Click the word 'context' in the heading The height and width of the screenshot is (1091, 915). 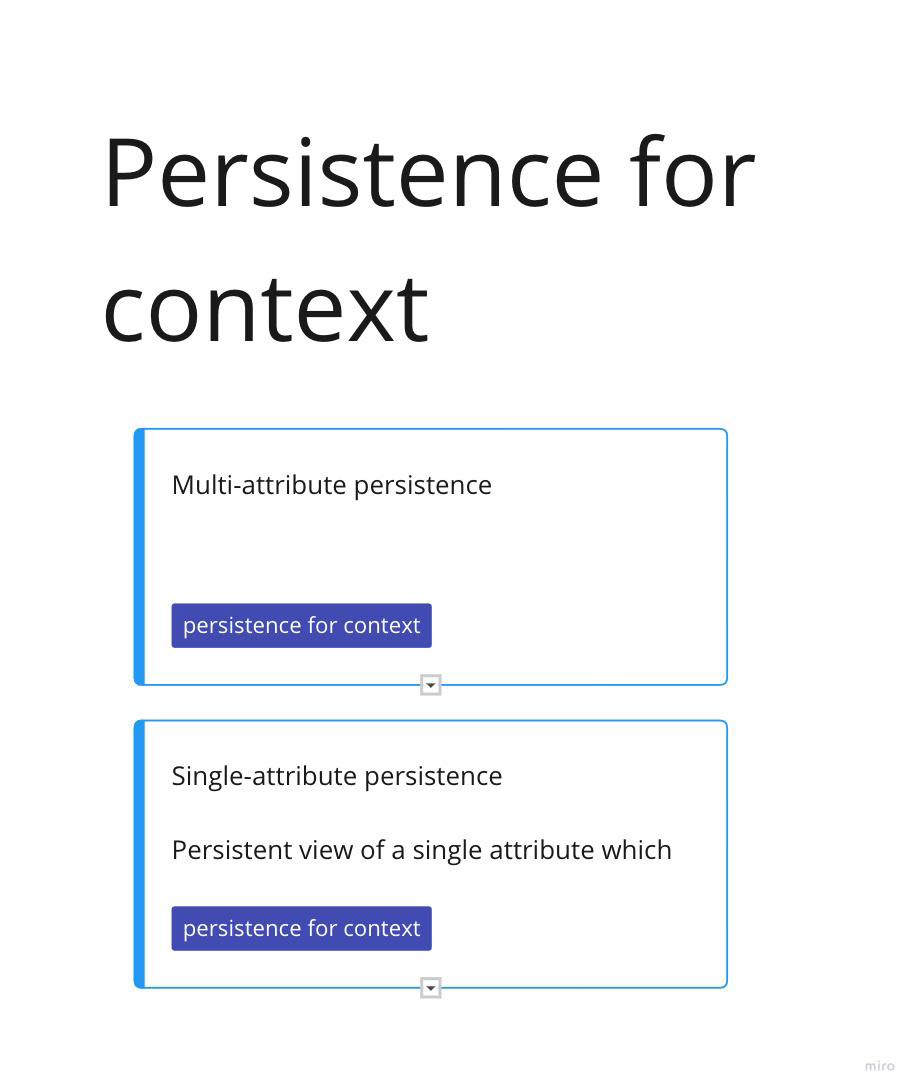266,310
